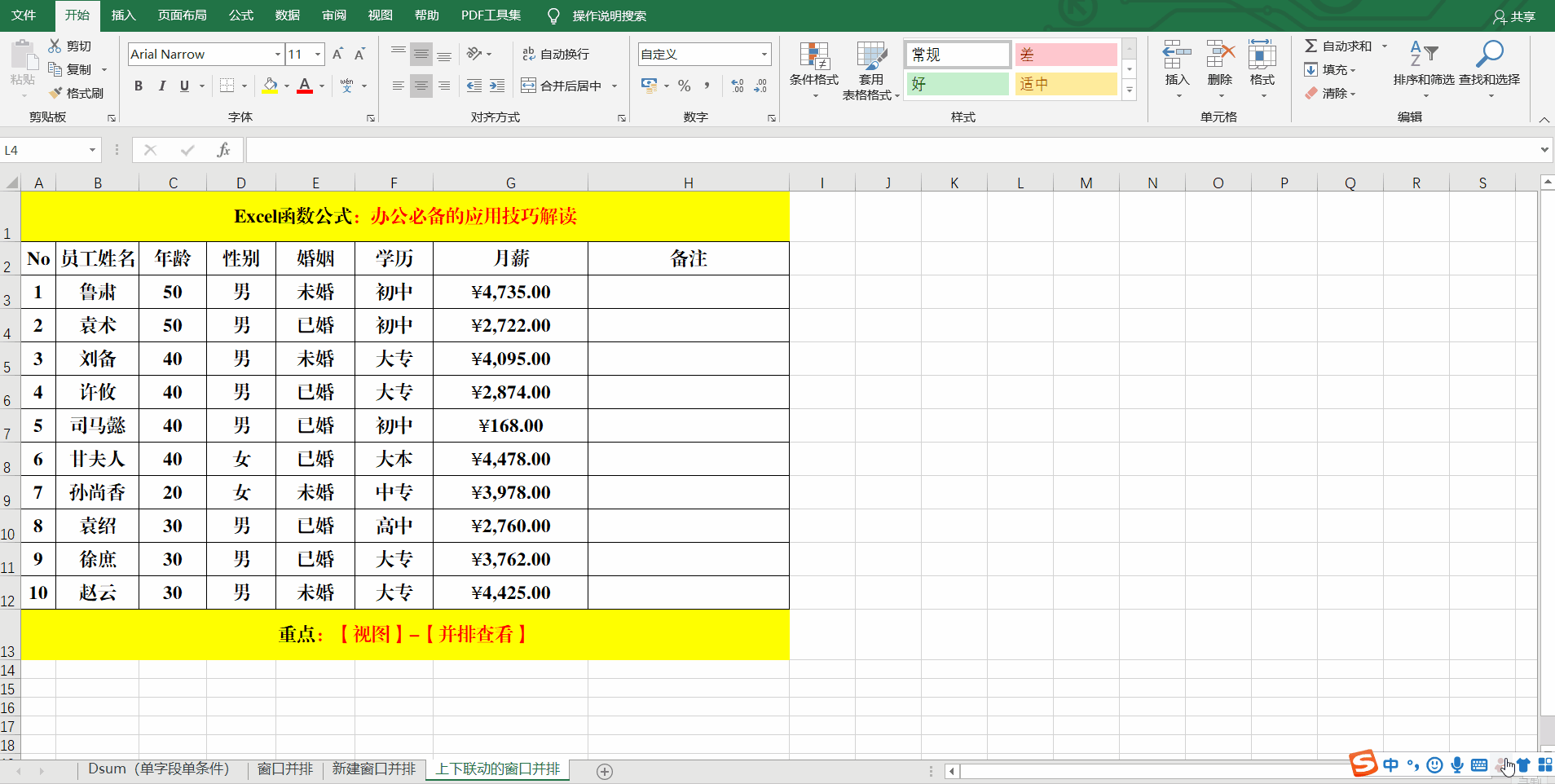Open the 窗口并排 sheet tab
The image size is (1555, 784).
285,769
